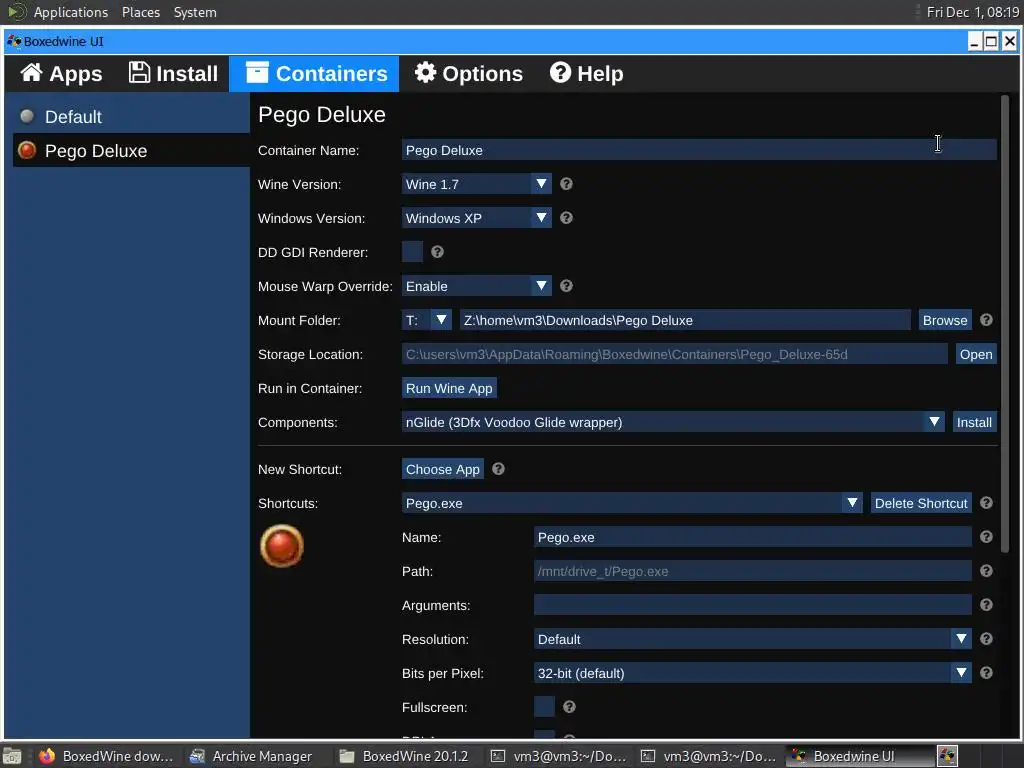This screenshot has width=1024, height=768.
Task: Show help for Mount Folder
Action: click(x=986, y=320)
